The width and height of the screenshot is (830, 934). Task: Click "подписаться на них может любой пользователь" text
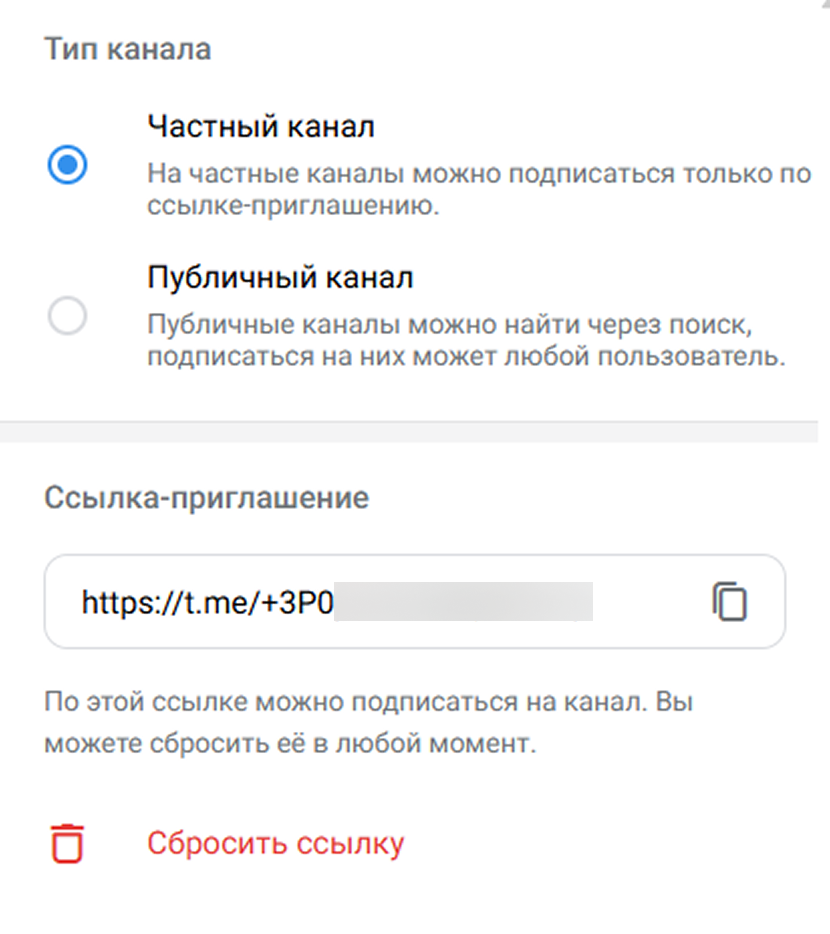point(465,357)
